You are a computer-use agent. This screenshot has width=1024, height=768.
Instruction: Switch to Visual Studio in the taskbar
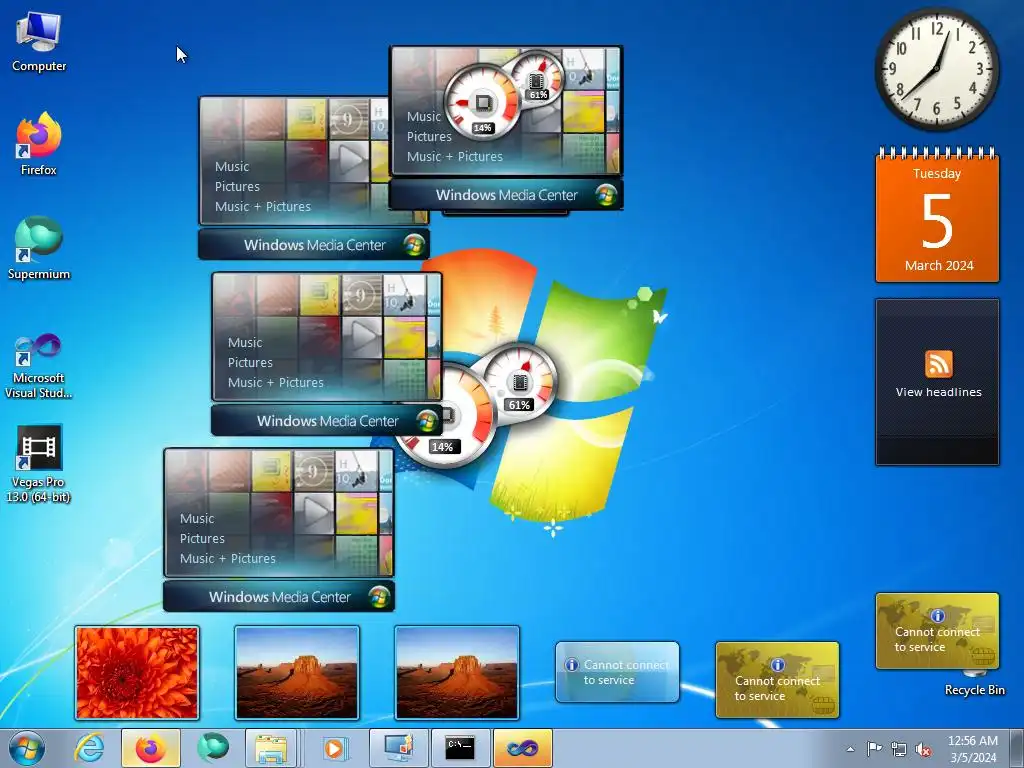coord(522,748)
